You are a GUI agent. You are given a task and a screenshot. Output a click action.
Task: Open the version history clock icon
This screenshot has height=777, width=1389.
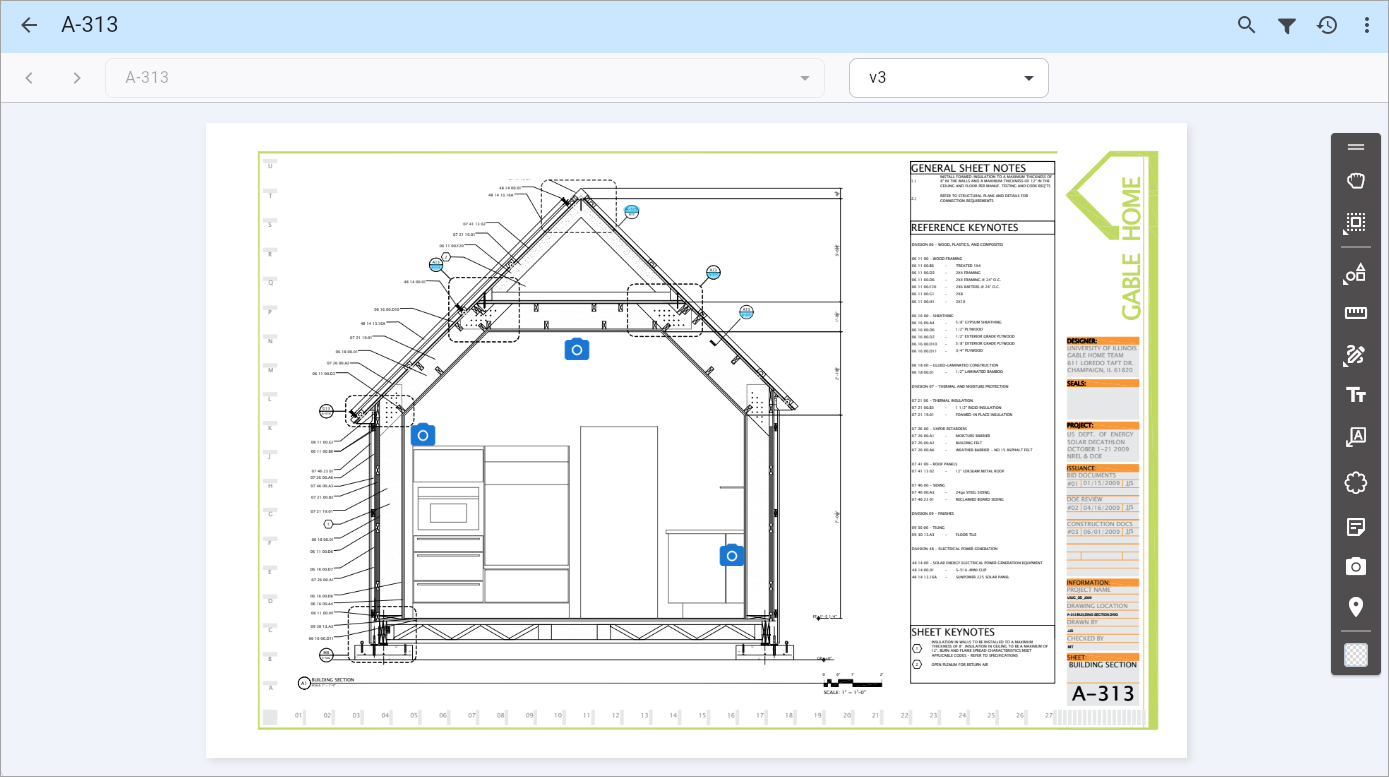pos(1327,25)
